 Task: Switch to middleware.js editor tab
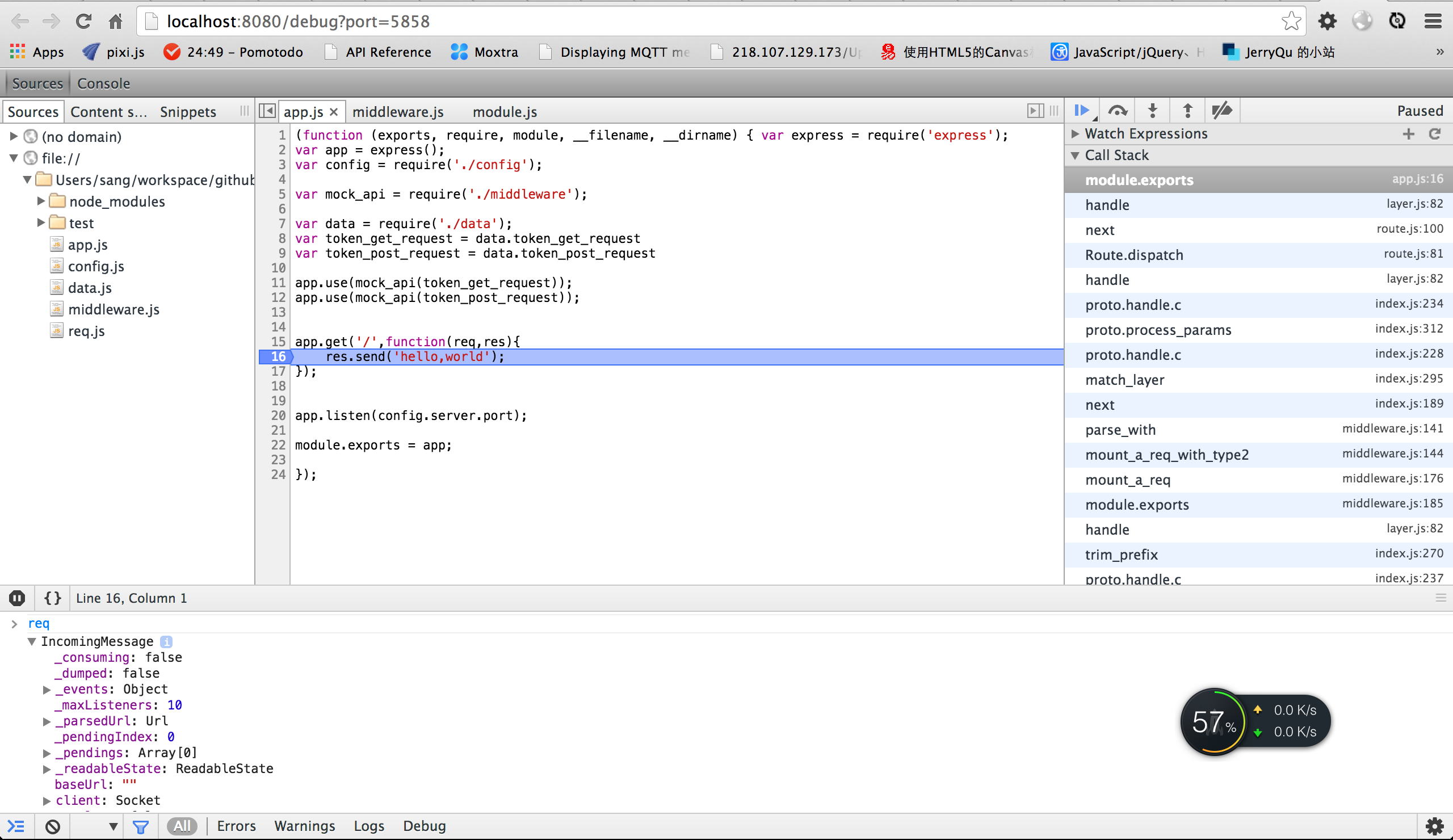click(398, 112)
